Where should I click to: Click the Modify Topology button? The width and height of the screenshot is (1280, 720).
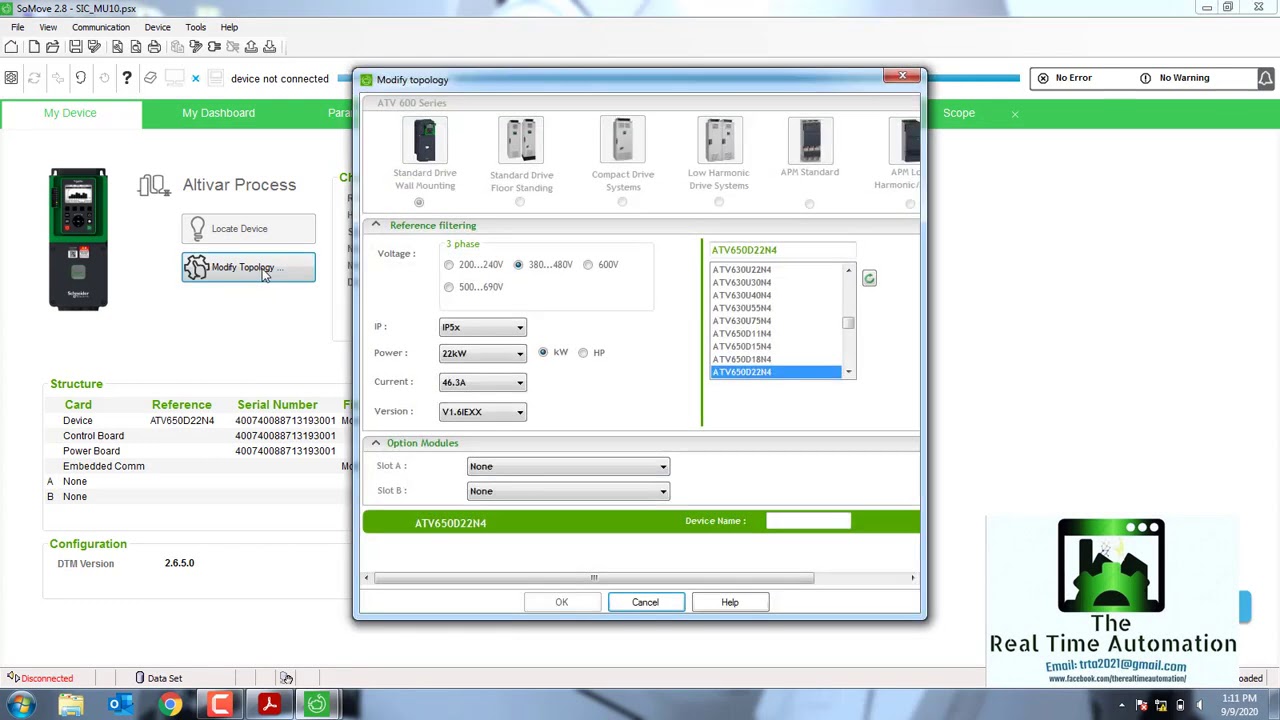(x=248, y=268)
